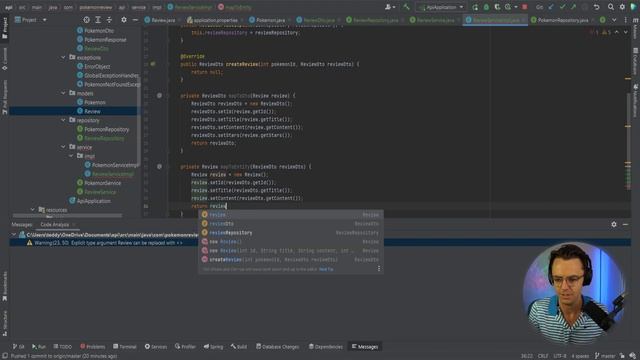Choose the 'reviewDto' completion suggestion
640x360 pixels.
point(291,224)
